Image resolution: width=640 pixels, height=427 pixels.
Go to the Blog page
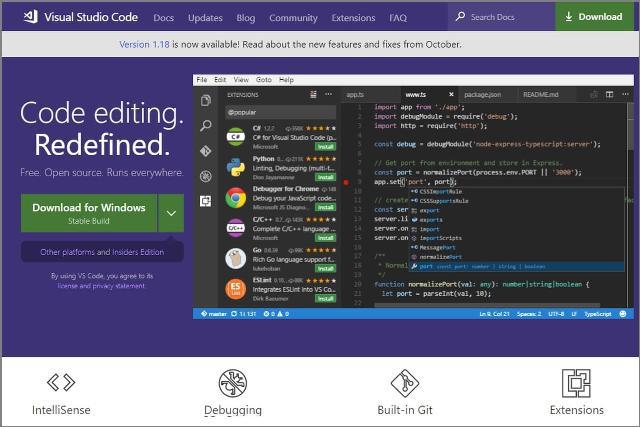coord(245,18)
